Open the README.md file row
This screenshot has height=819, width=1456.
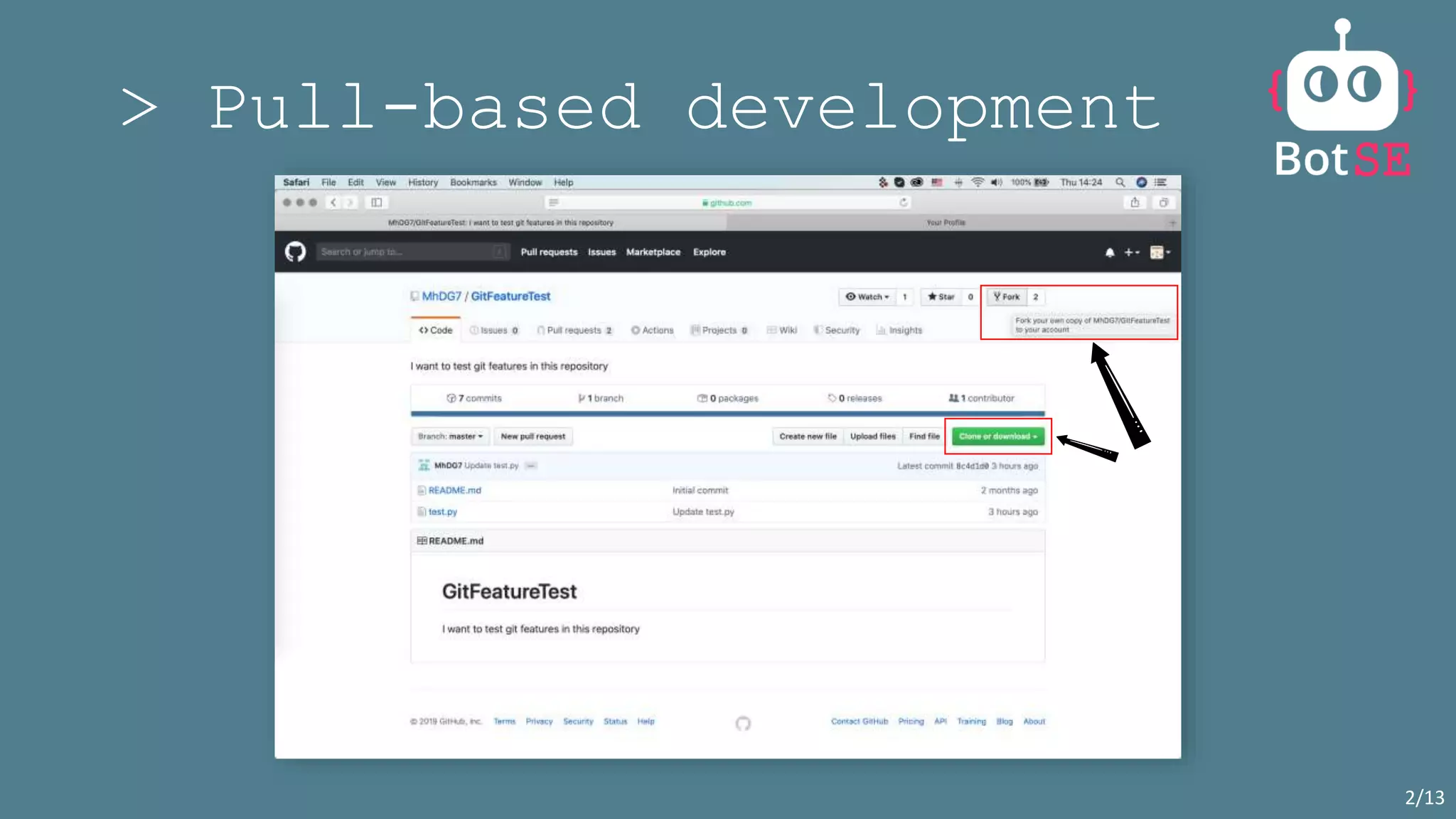pyautogui.click(x=727, y=491)
